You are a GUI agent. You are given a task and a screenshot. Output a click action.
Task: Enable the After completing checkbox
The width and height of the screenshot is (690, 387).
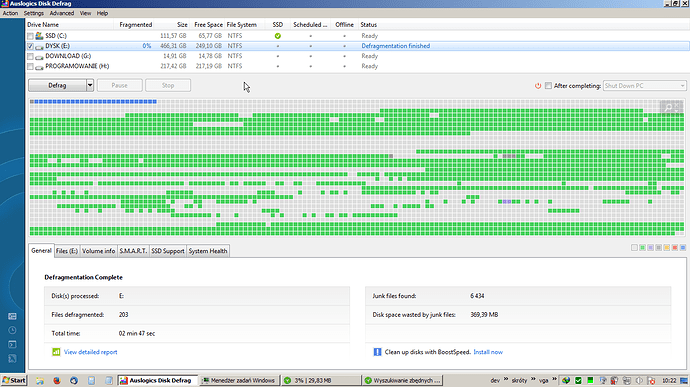tap(548, 86)
